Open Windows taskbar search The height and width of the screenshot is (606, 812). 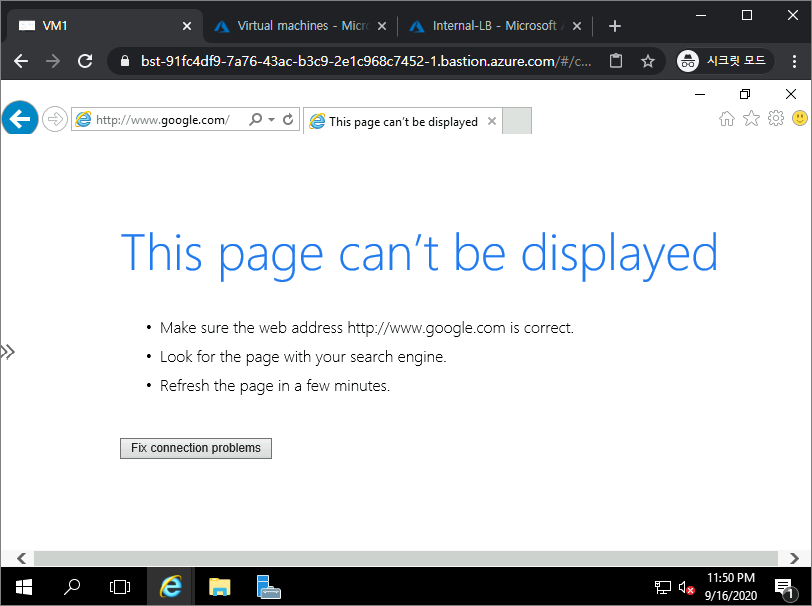click(72, 587)
